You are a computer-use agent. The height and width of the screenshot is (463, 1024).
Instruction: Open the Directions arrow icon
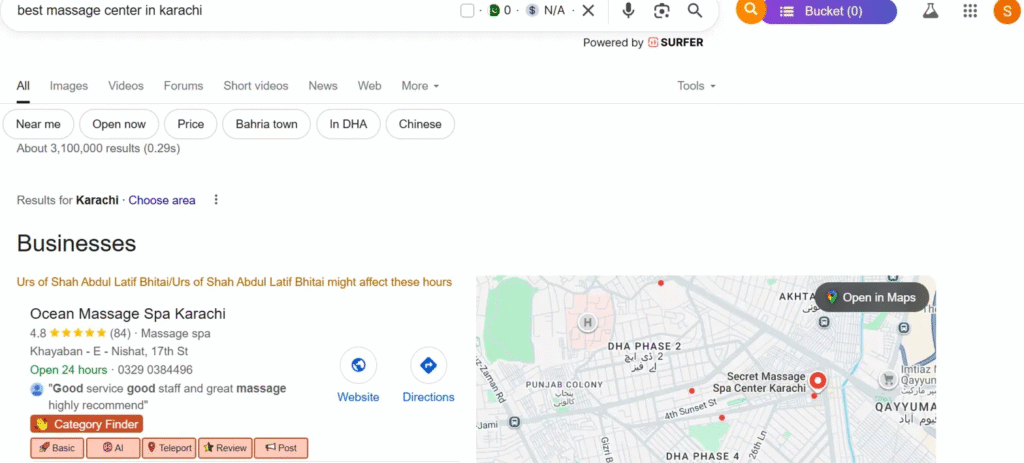pyautogui.click(x=428, y=365)
